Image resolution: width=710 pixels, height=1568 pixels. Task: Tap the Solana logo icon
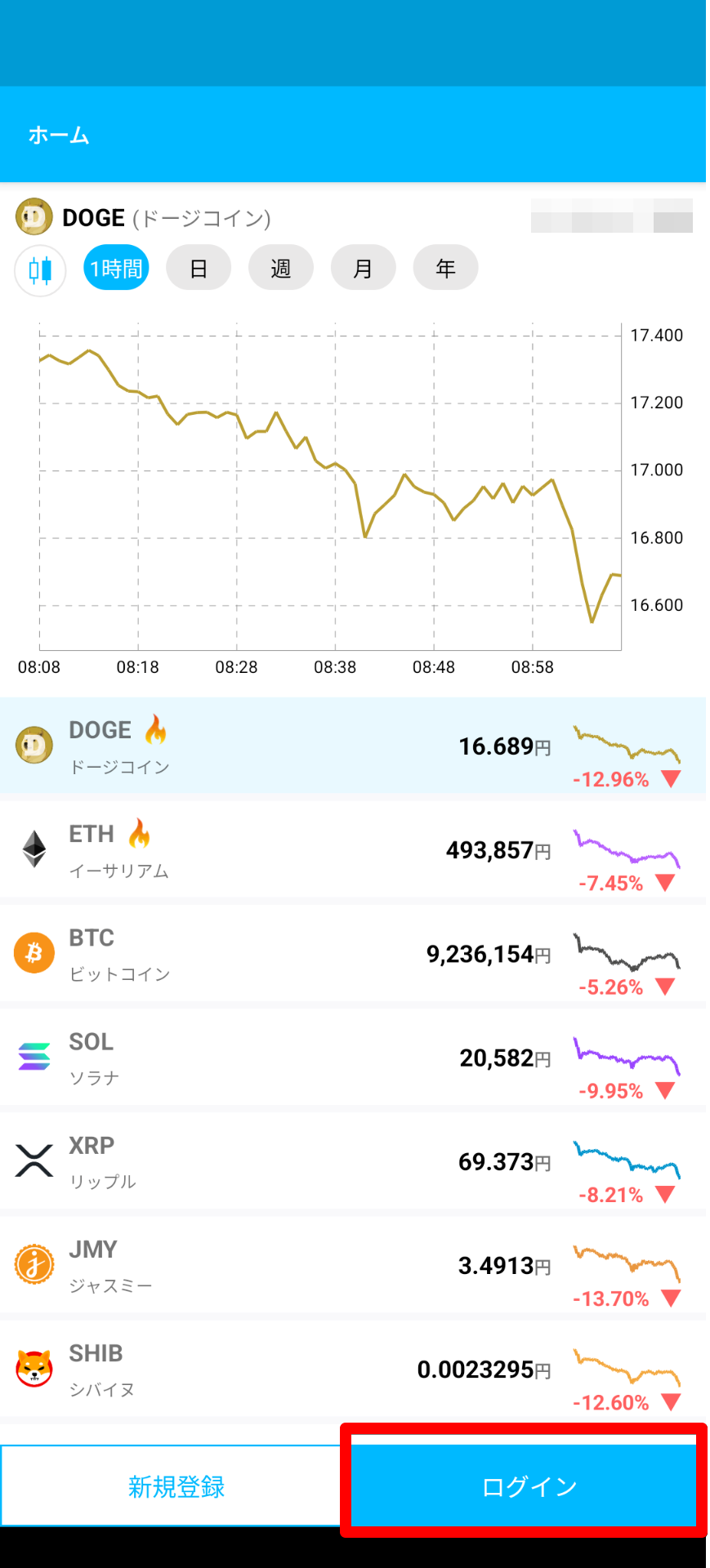(x=34, y=1057)
